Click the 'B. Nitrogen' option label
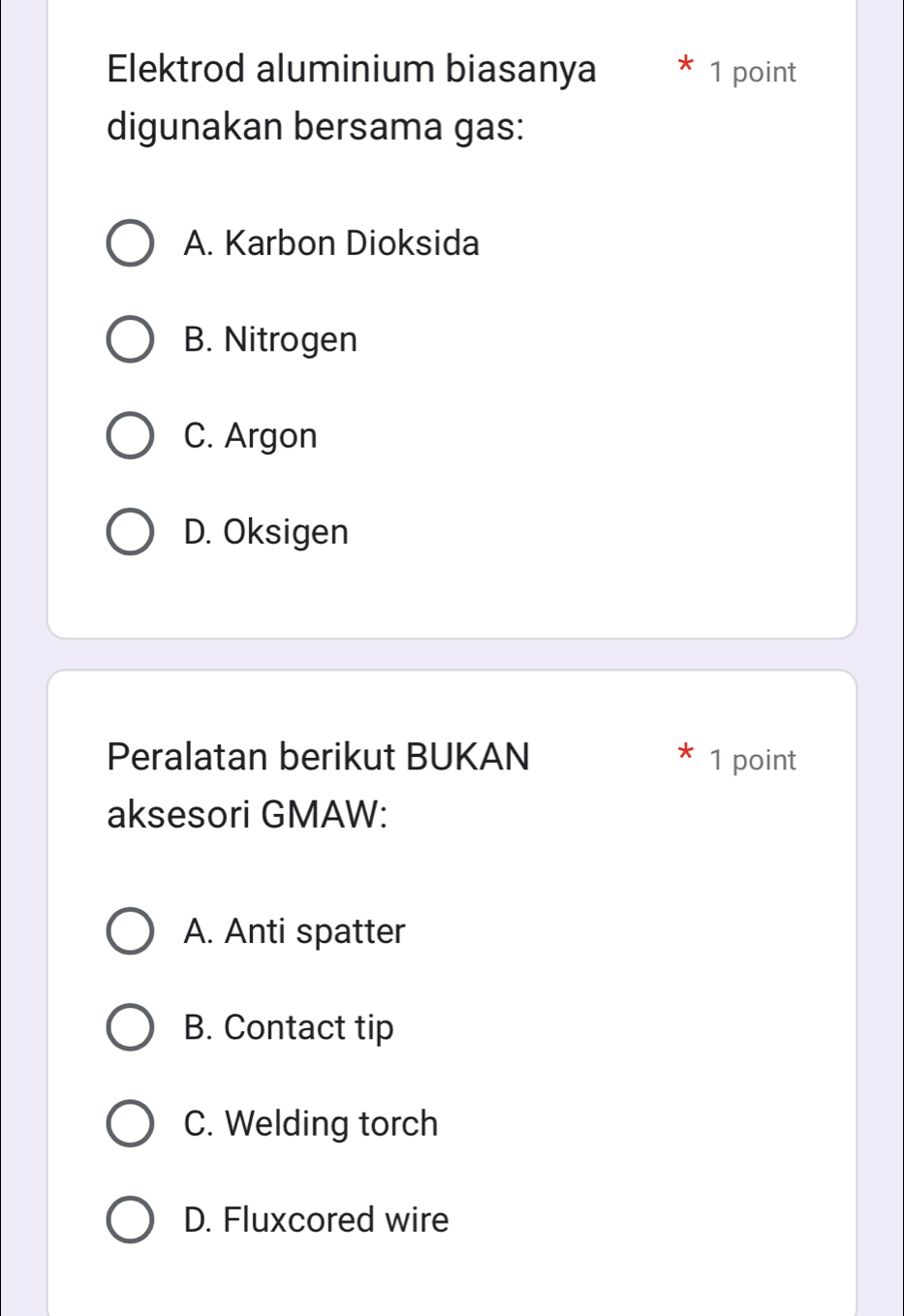 (x=270, y=339)
